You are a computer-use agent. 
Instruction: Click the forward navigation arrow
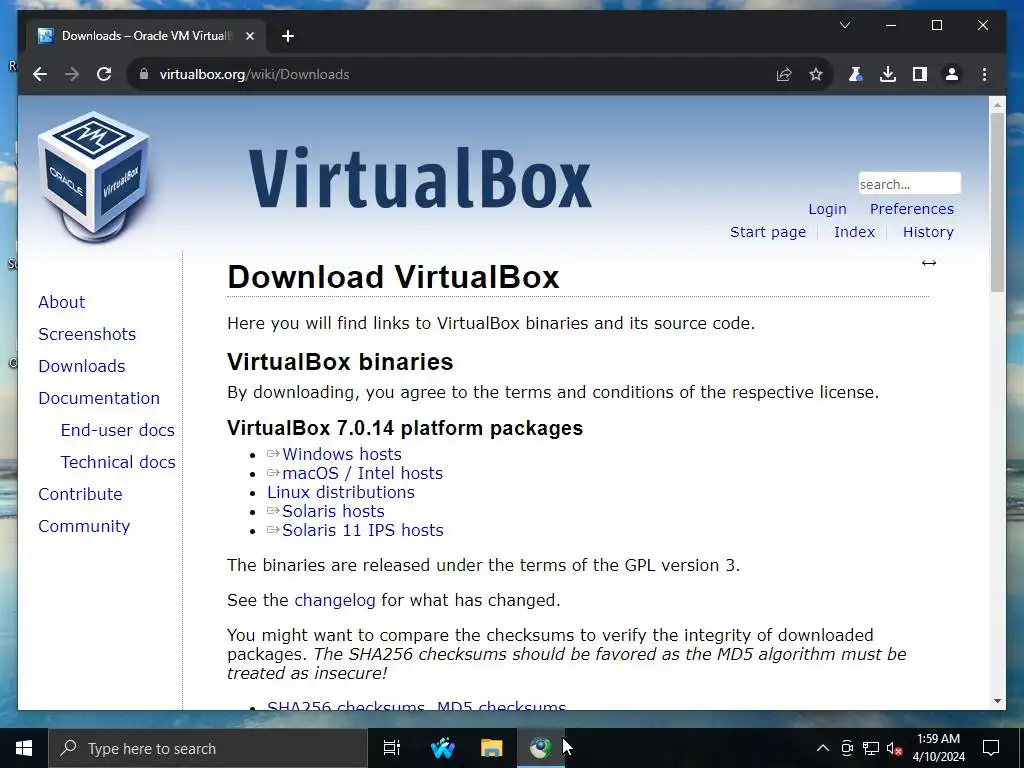[72, 74]
